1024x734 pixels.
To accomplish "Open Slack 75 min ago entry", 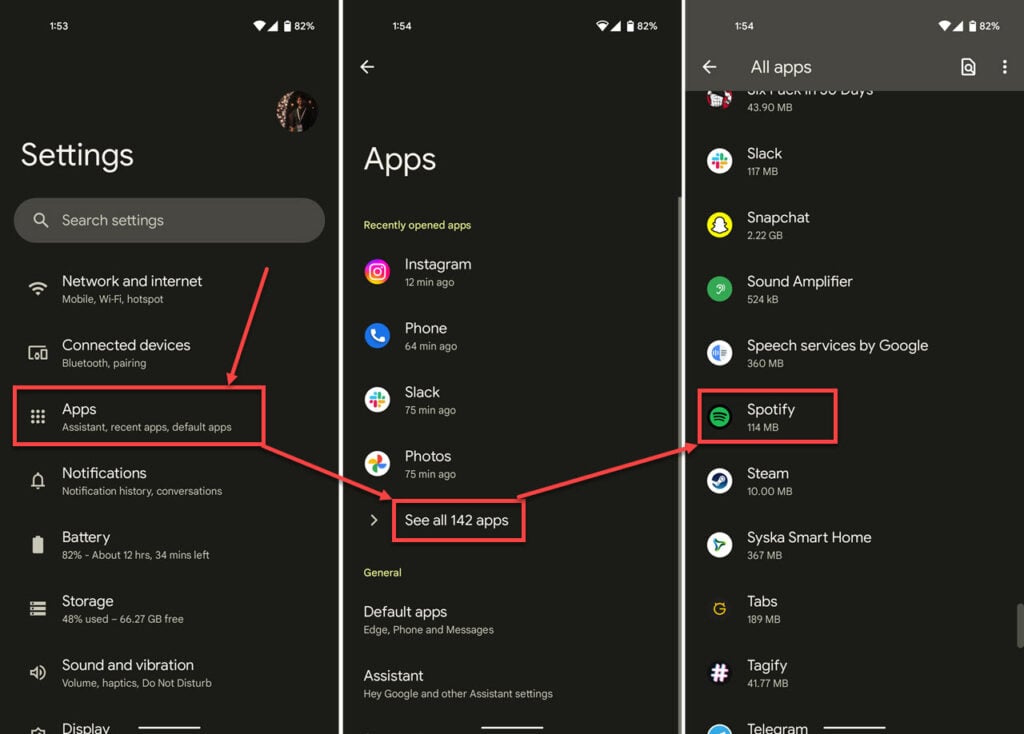I will [511, 400].
